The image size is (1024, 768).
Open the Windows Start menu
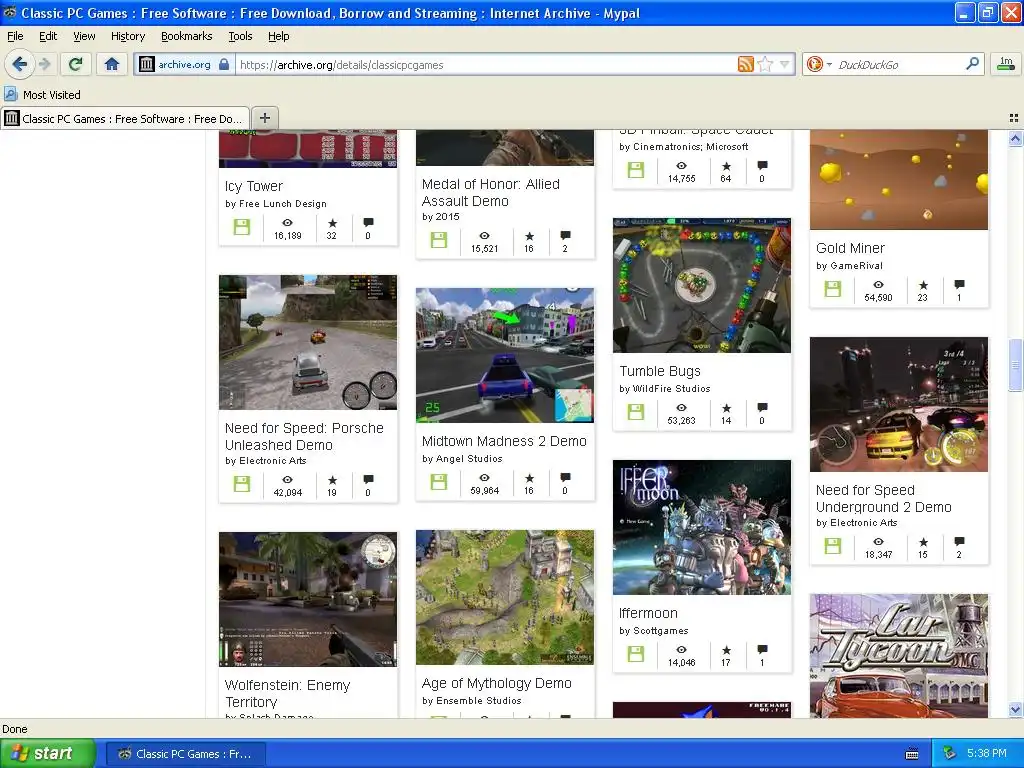pos(47,754)
